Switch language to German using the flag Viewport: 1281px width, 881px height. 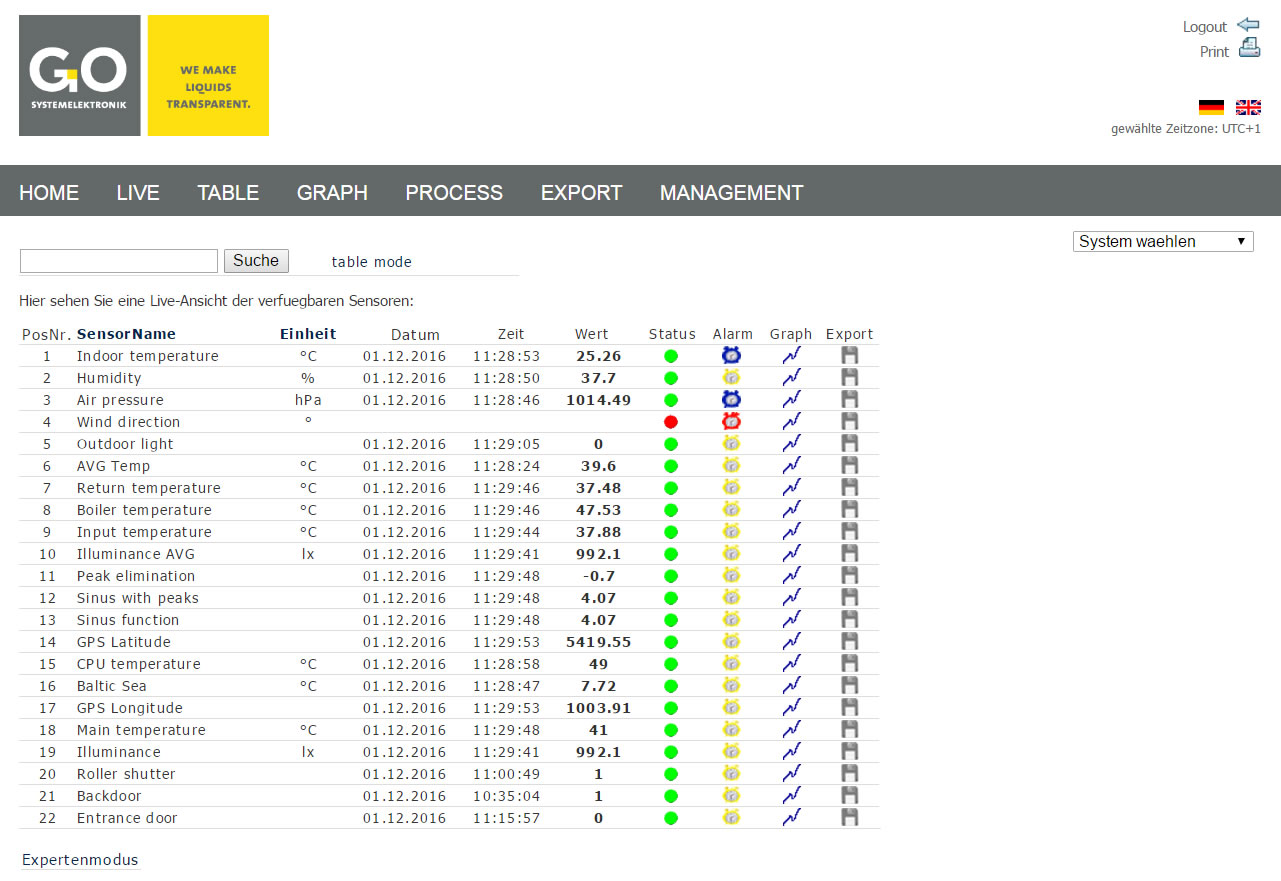pyautogui.click(x=1211, y=107)
